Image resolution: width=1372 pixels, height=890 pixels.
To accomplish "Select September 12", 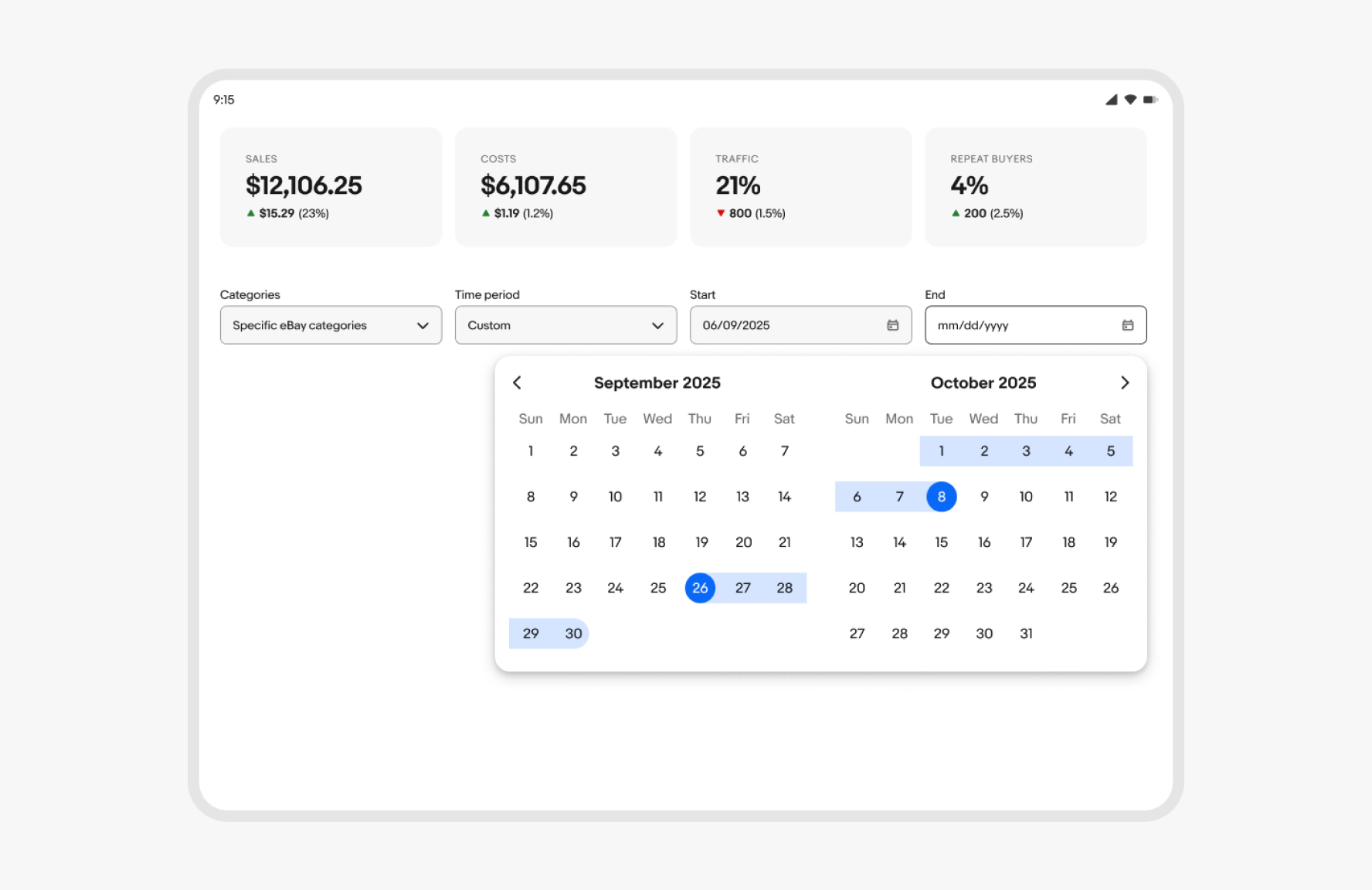I will pos(700,497).
